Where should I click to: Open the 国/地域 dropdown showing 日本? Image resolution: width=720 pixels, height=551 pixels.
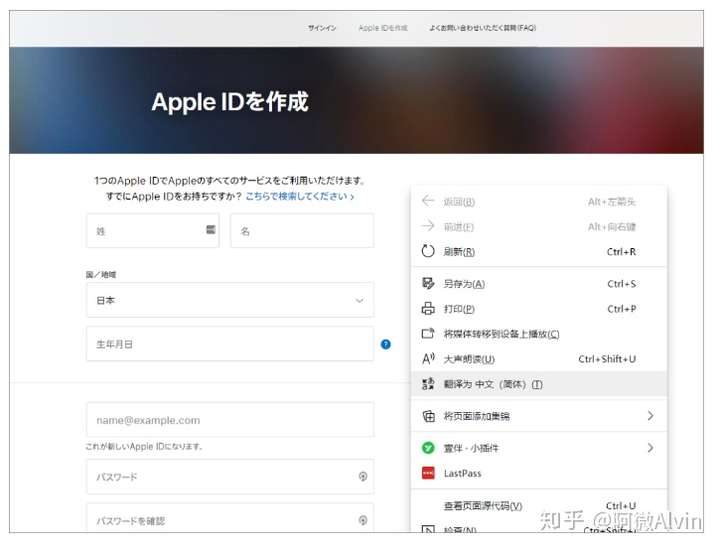230,300
